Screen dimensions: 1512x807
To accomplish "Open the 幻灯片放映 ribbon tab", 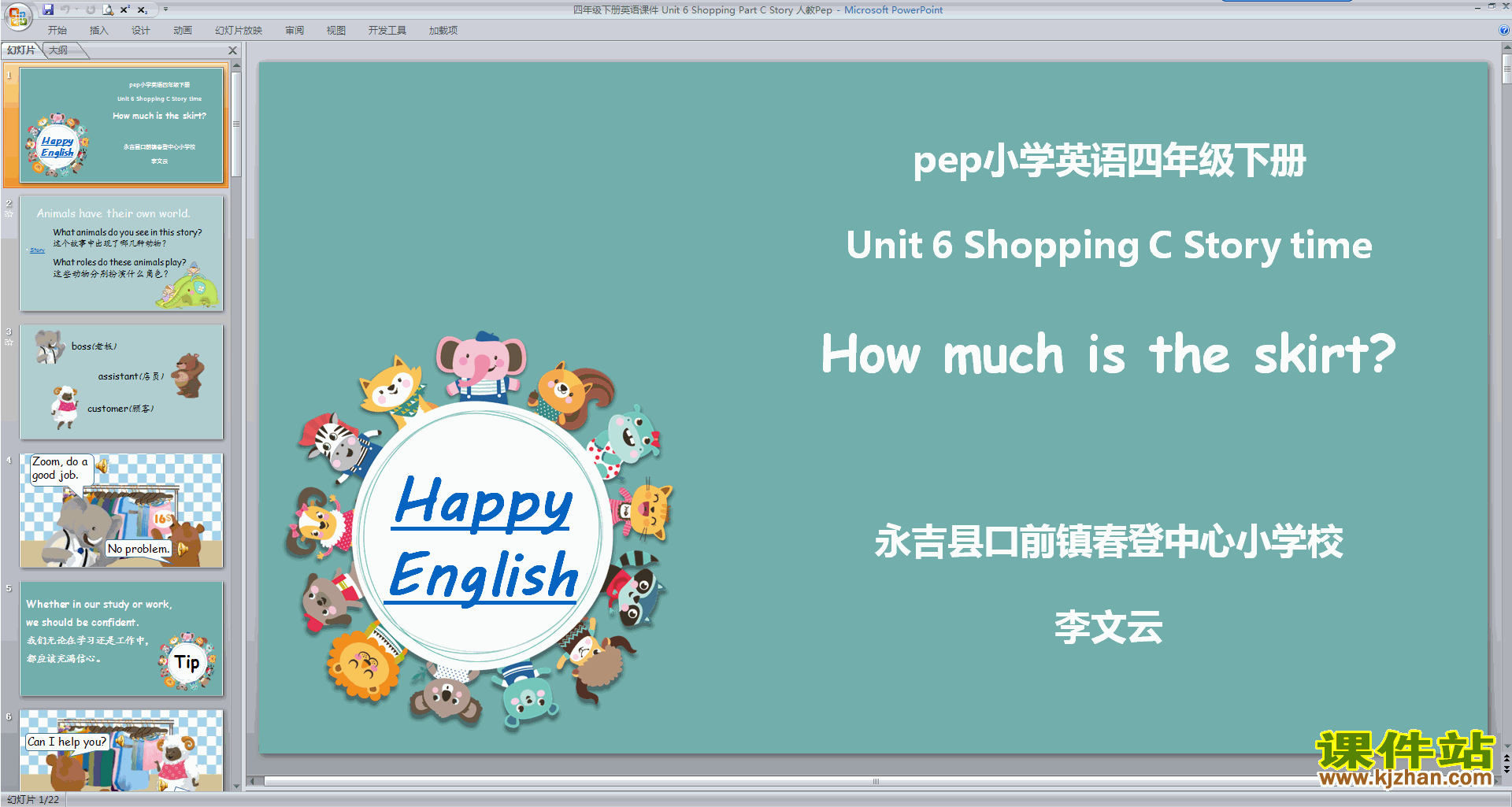I will pos(238,30).
